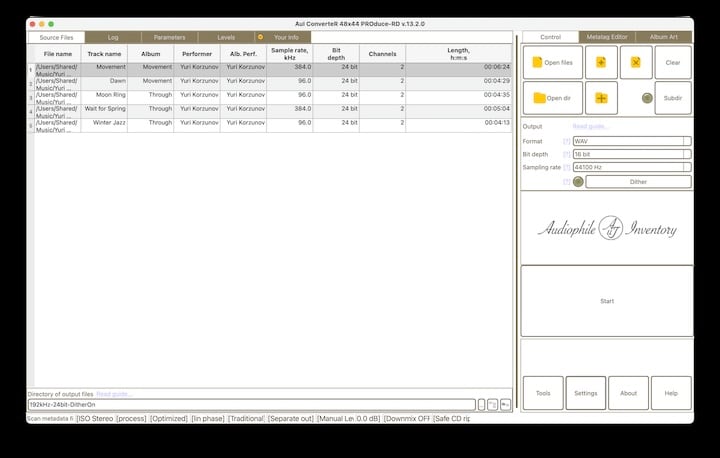Image resolution: width=720 pixels, height=458 pixels.
Task: Click the [Downmix OFF status bar entry
Action: point(407,418)
